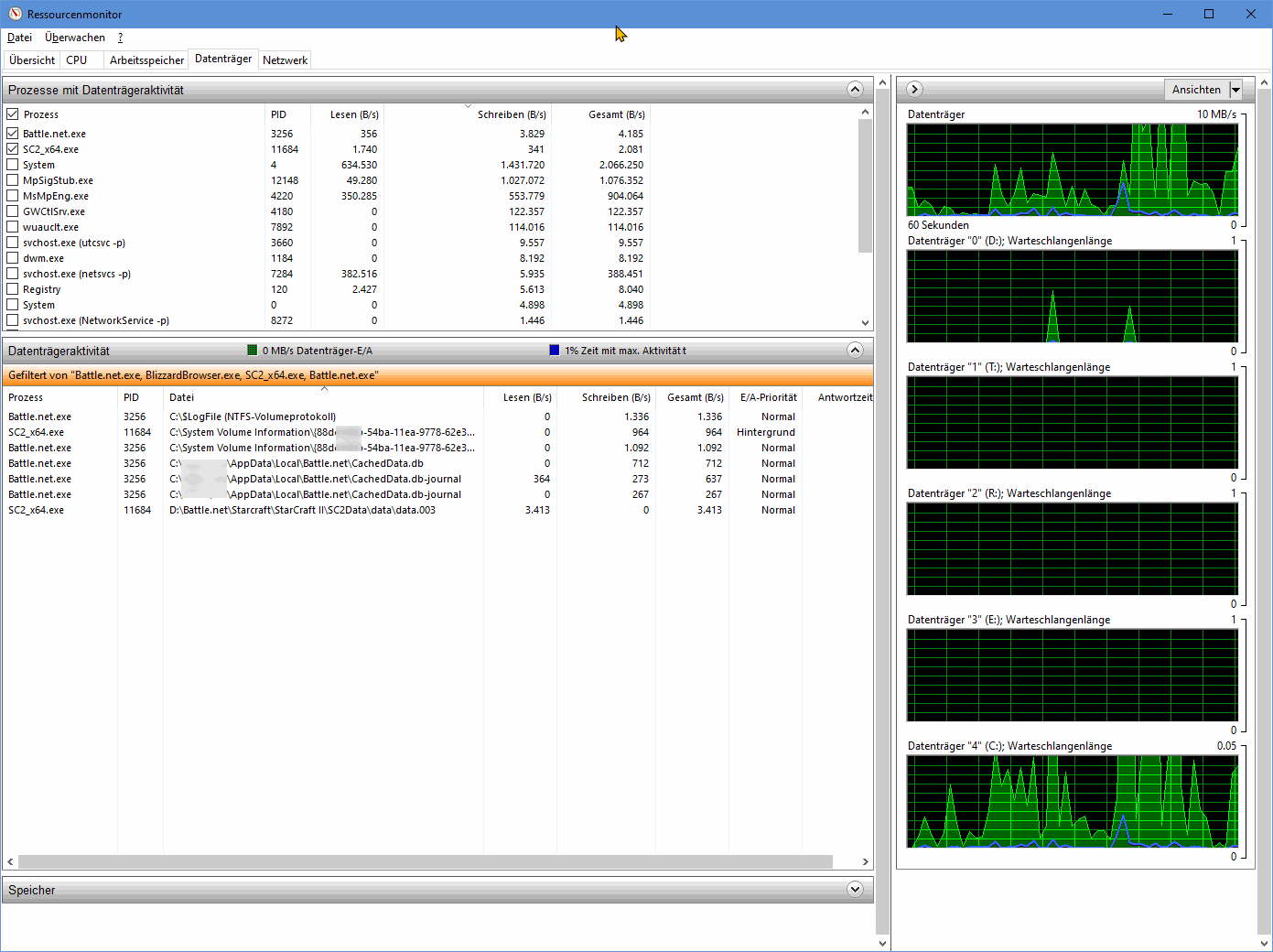Uncheck the SC2_x64.exe process checkbox

click(x=13, y=149)
